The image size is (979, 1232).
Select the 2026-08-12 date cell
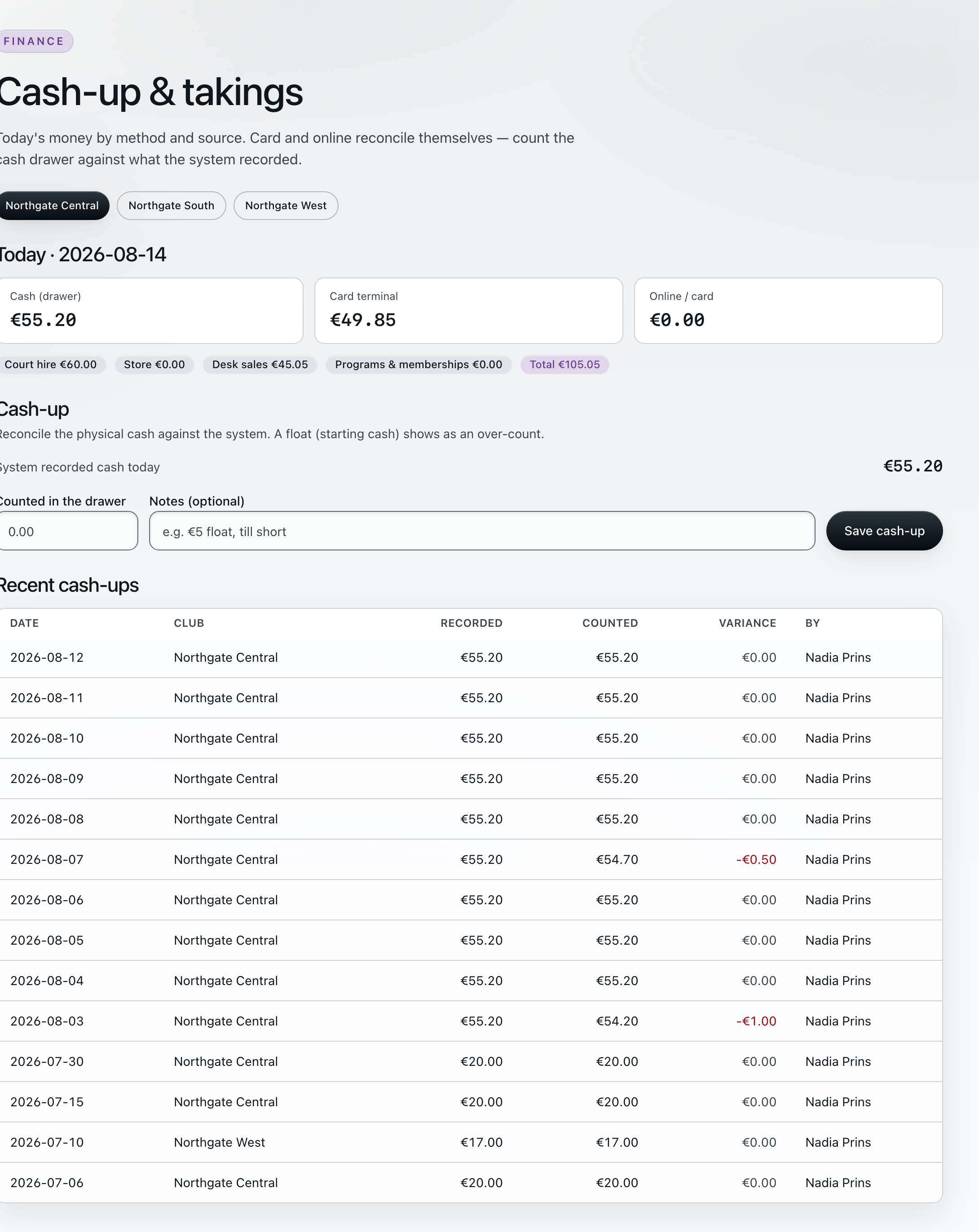point(47,658)
